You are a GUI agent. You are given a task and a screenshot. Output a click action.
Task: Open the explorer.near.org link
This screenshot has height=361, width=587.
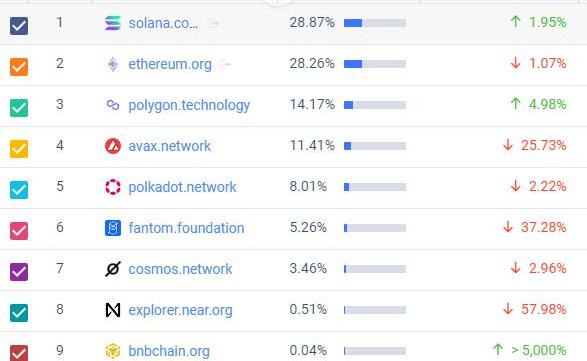click(x=180, y=310)
